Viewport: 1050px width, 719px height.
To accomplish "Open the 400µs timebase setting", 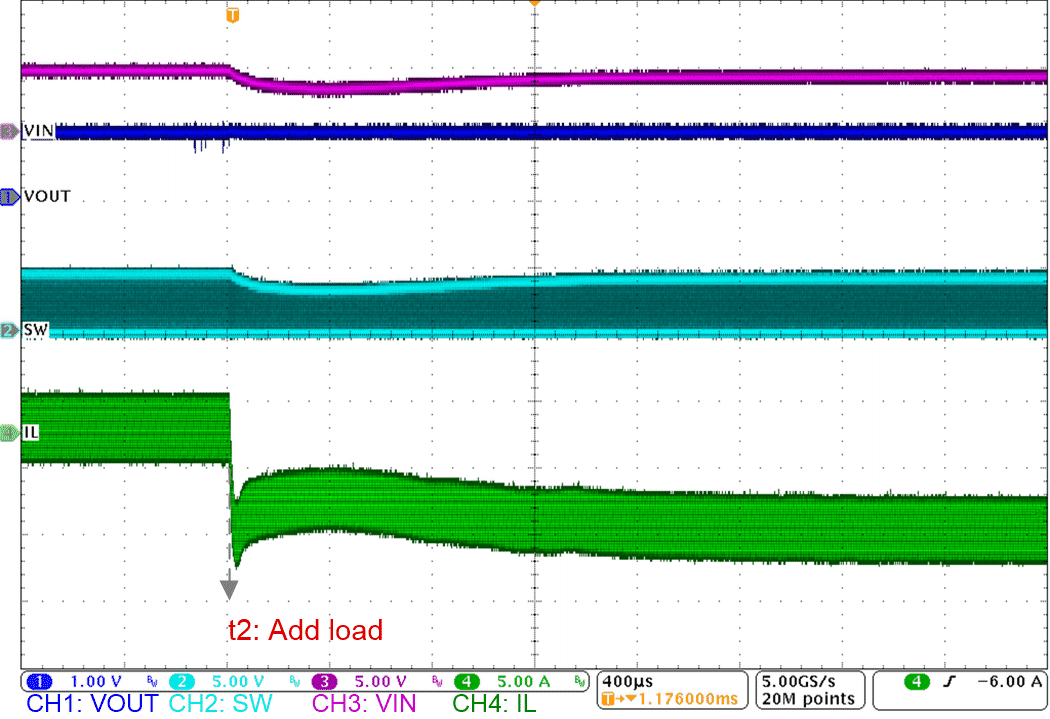I will 627,679.
